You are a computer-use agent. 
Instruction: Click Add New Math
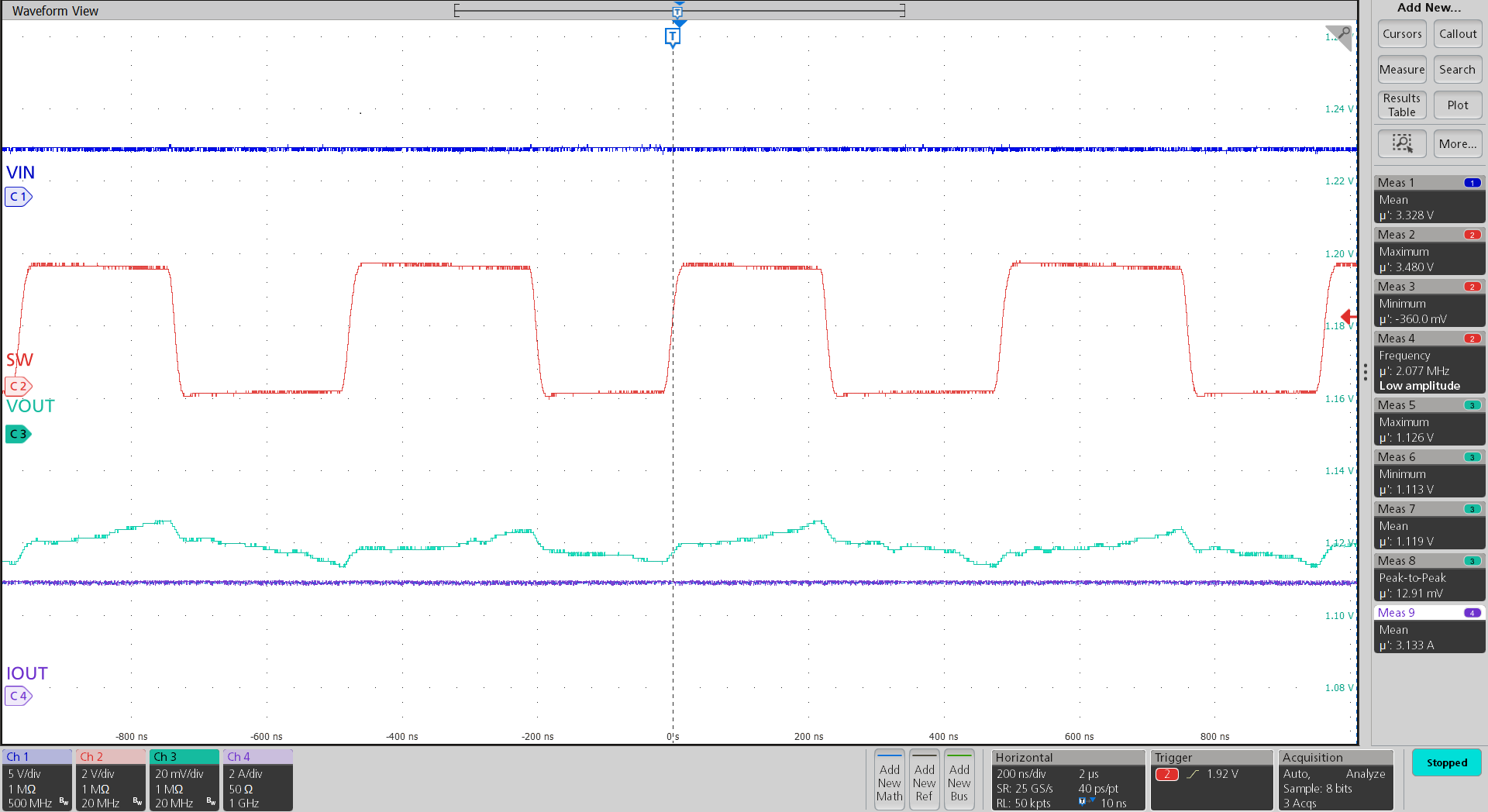[890, 780]
